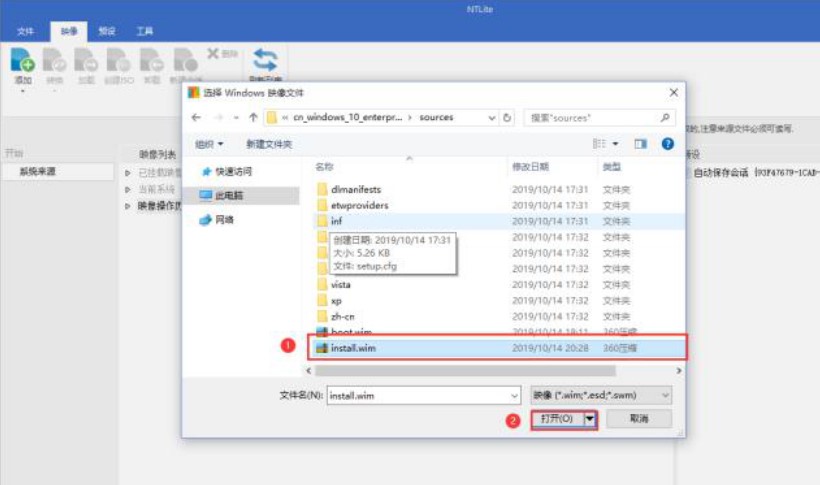The image size is (820, 485).
Task: Open the view options dropdown arrow
Action: (616, 144)
